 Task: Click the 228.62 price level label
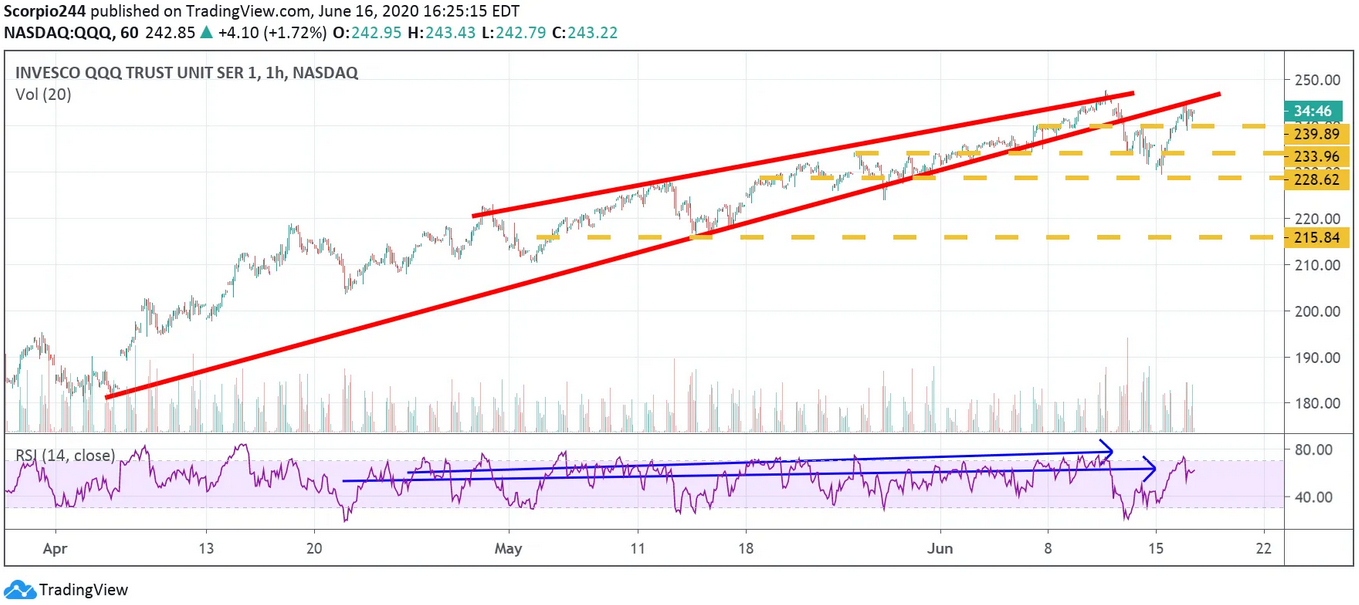point(1317,178)
